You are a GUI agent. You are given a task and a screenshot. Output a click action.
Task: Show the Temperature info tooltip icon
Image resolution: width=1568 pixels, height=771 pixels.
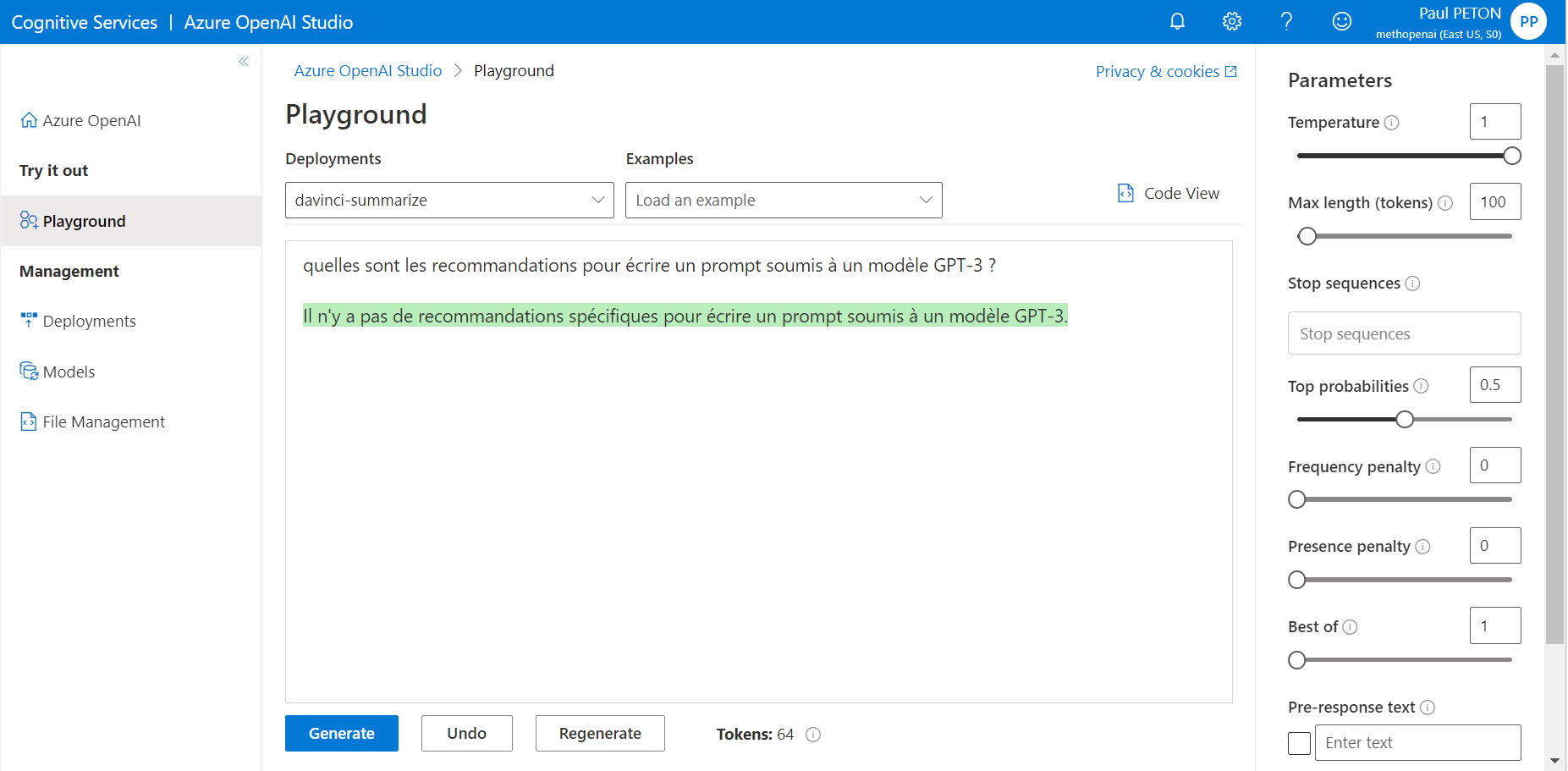pos(1390,122)
